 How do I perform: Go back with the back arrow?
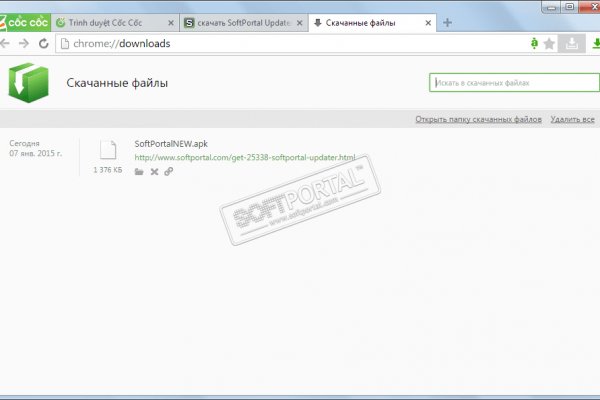click(7, 44)
